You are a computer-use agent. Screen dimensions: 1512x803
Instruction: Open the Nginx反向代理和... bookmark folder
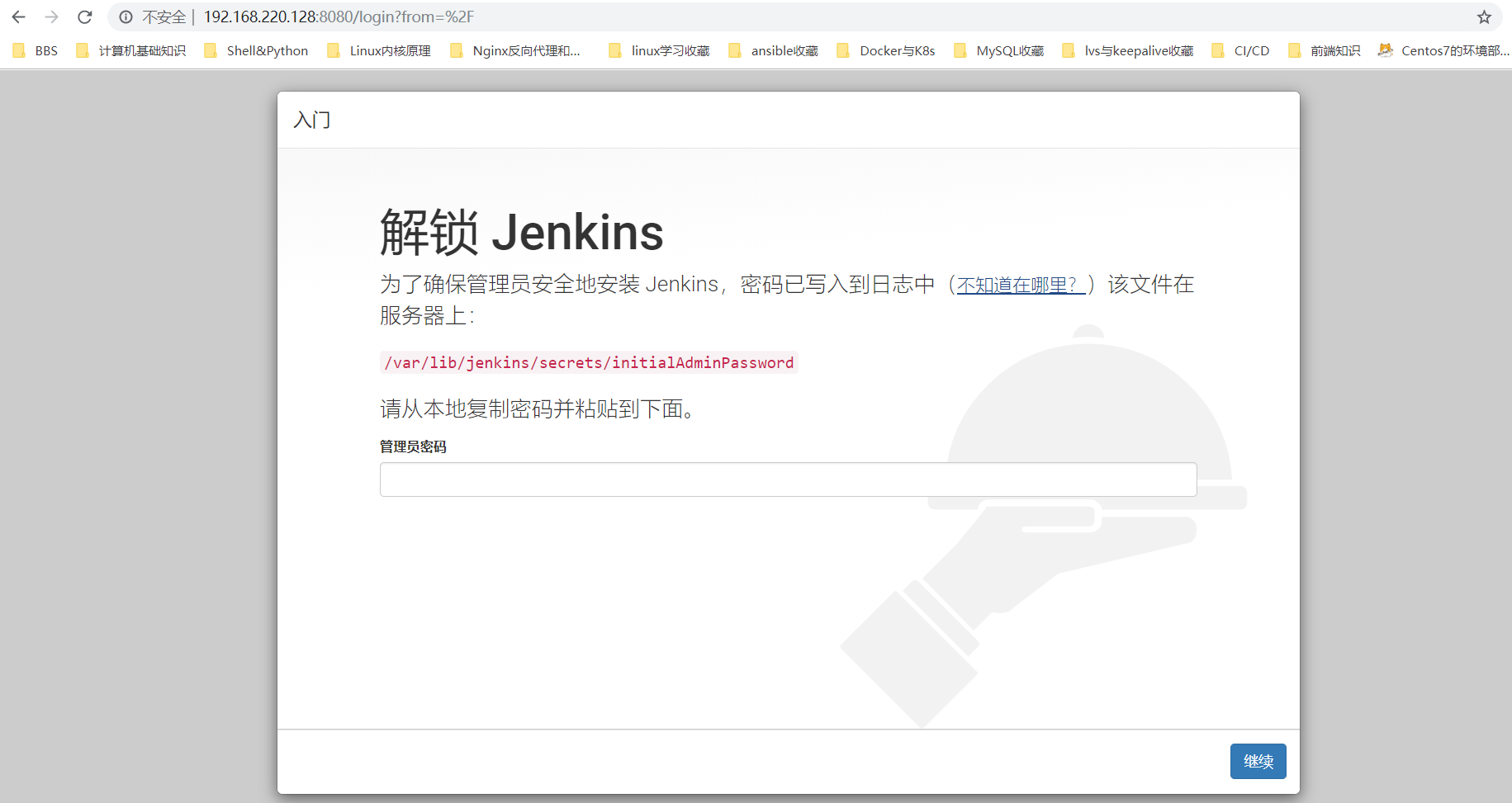click(515, 50)
